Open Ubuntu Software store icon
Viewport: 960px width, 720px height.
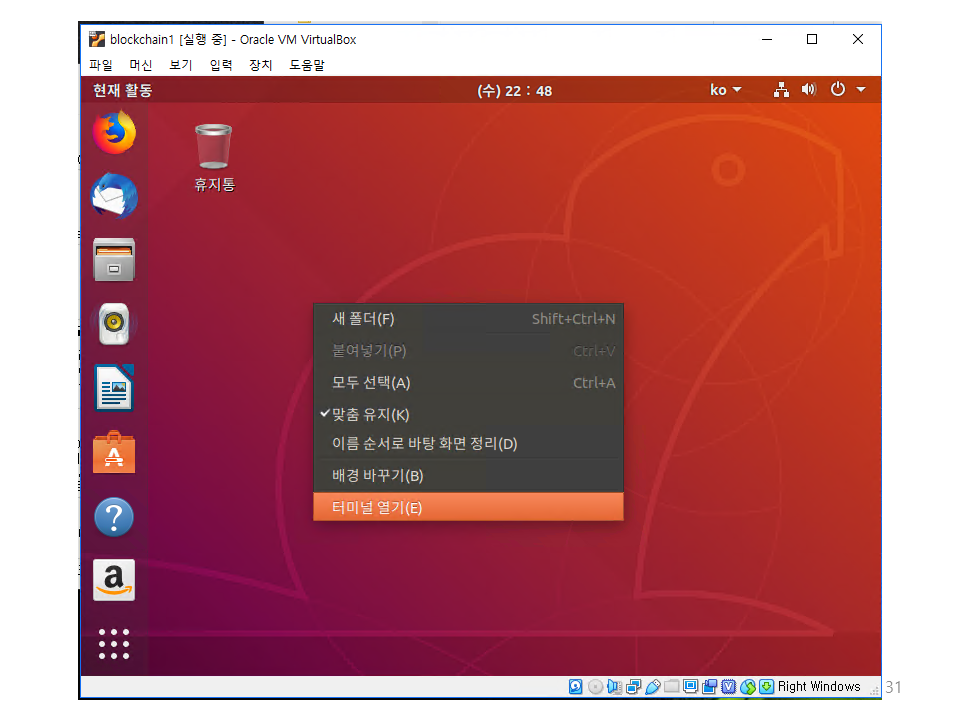point(114,452)
